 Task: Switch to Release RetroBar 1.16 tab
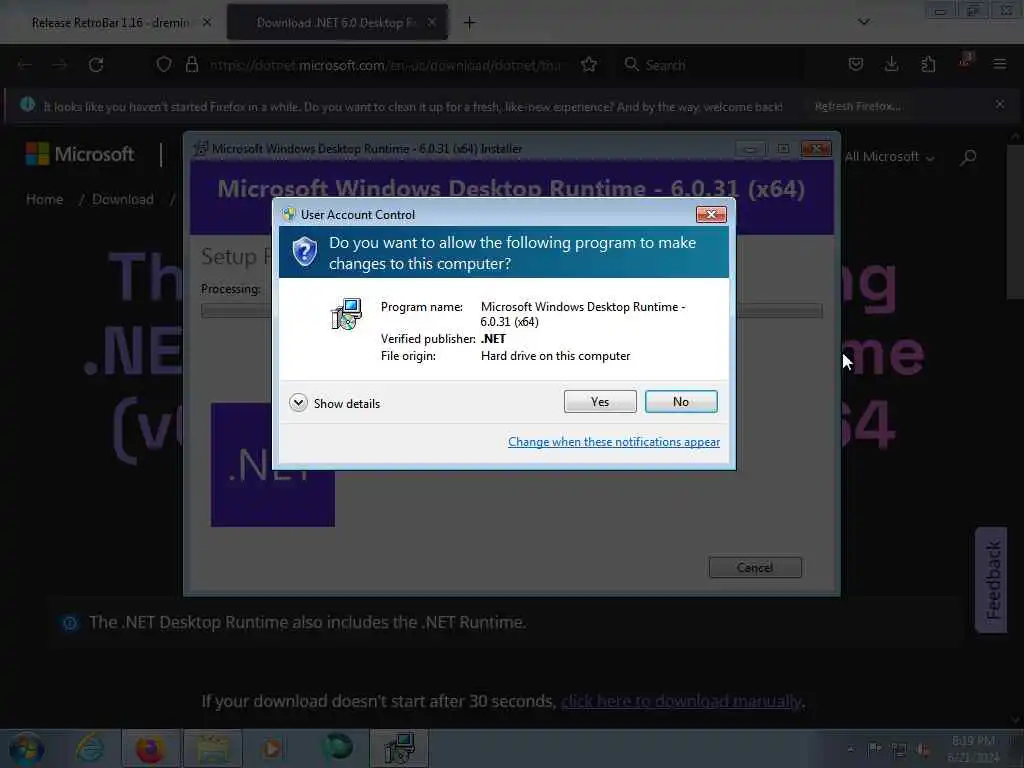pyautogui.click(x=111, y=23)
